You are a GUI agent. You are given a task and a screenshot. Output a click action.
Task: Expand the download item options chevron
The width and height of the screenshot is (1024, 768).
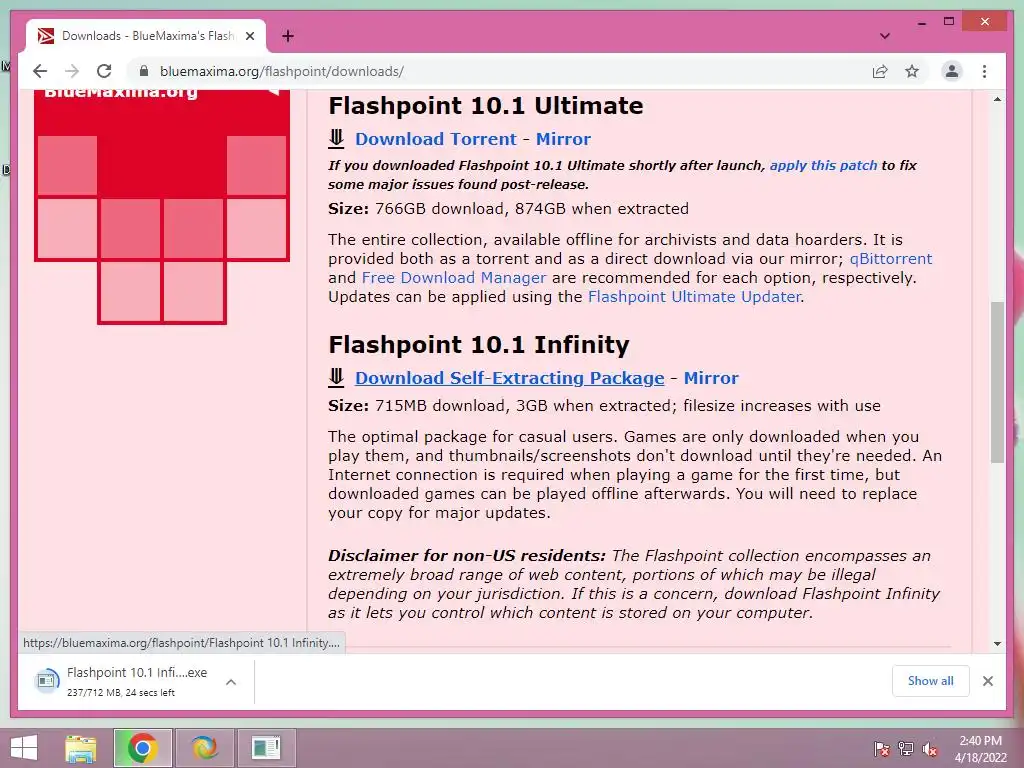pos(231,682)
